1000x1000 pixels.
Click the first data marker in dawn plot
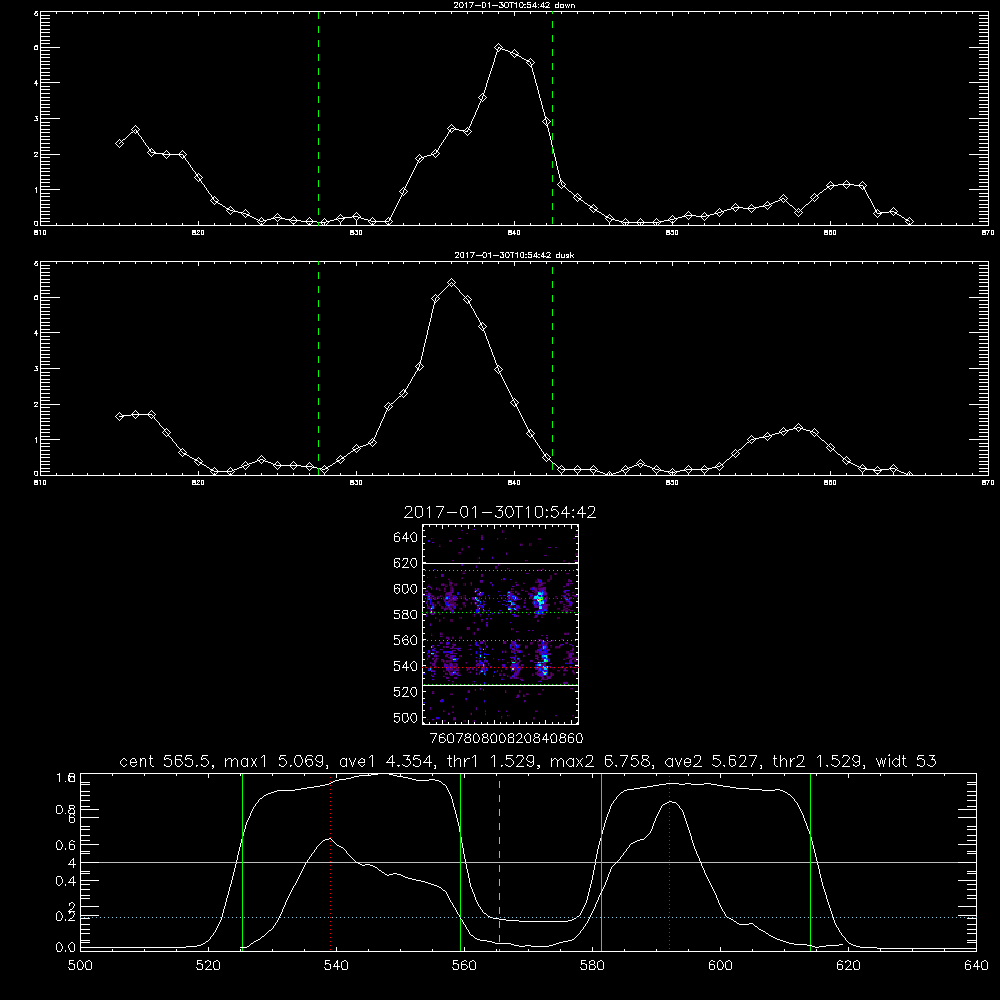[119, 143]
